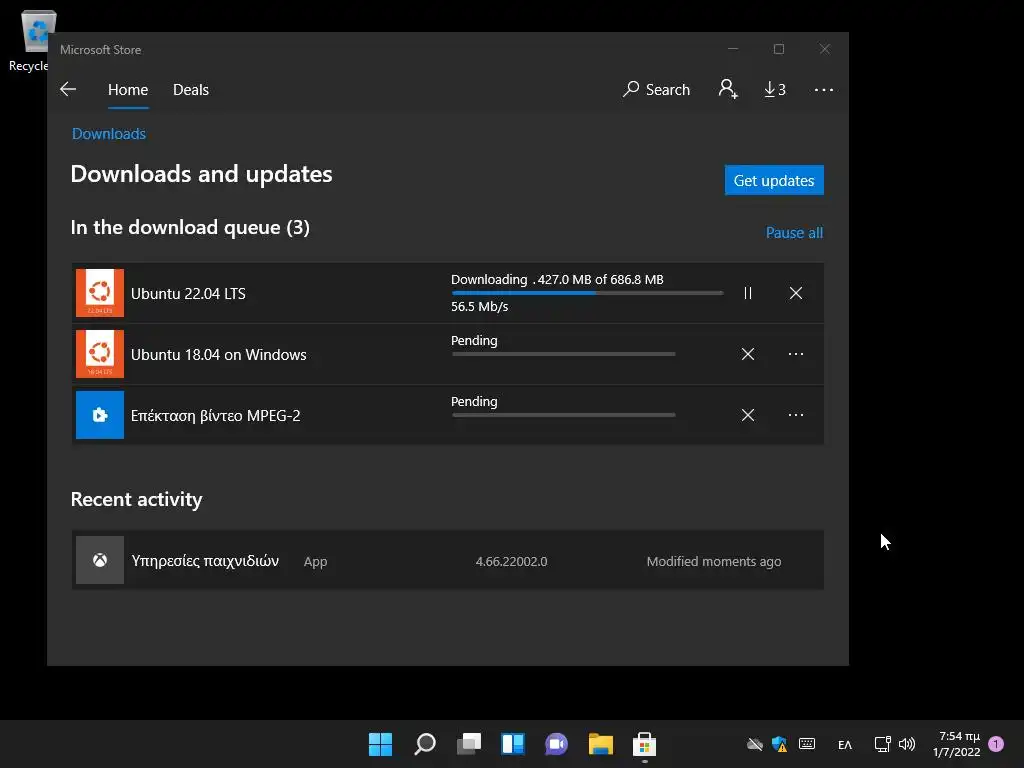Open the touch keyboard tray icon
Screen dimensions: 1024x768
coord(807,744)
